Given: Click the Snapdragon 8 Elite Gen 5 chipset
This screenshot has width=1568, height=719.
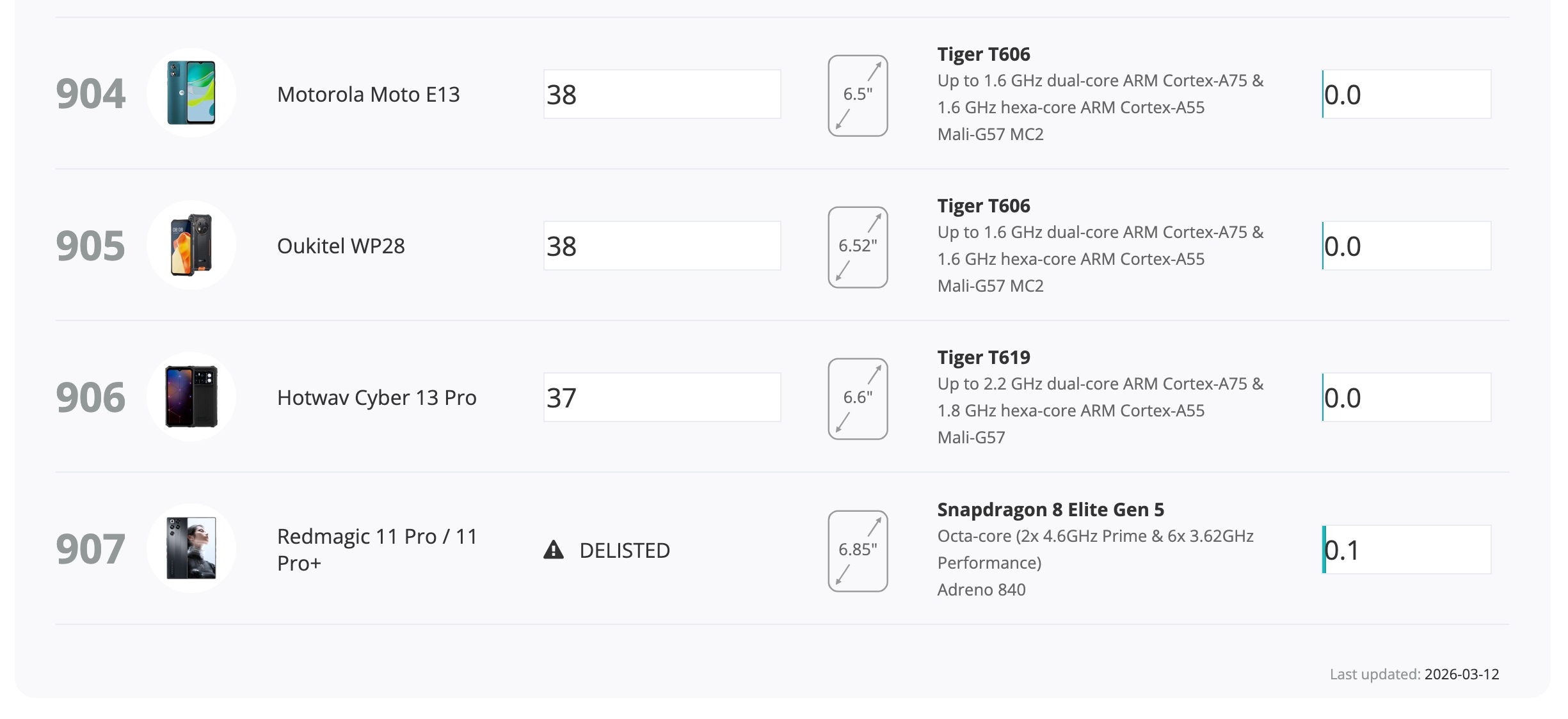Looking at the screenshot, I should 1050,510.
